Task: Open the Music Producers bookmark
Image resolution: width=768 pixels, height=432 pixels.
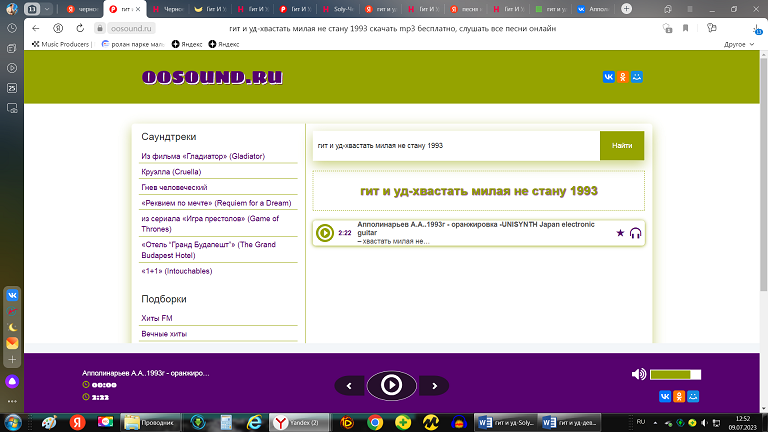Action: (x=62, y=44)
